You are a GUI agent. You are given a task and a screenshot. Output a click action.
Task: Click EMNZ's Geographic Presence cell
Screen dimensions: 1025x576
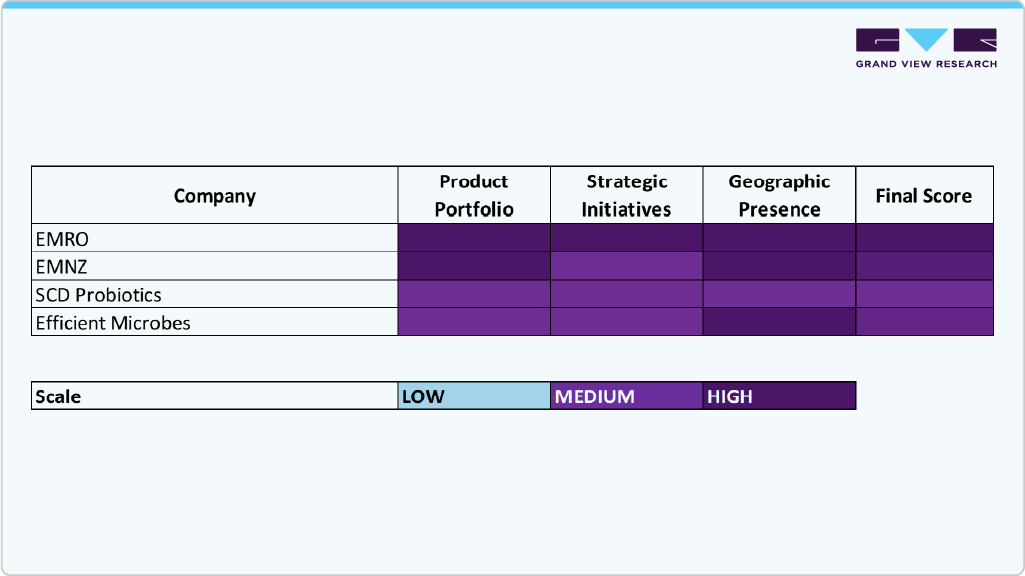tap(779, 267)
